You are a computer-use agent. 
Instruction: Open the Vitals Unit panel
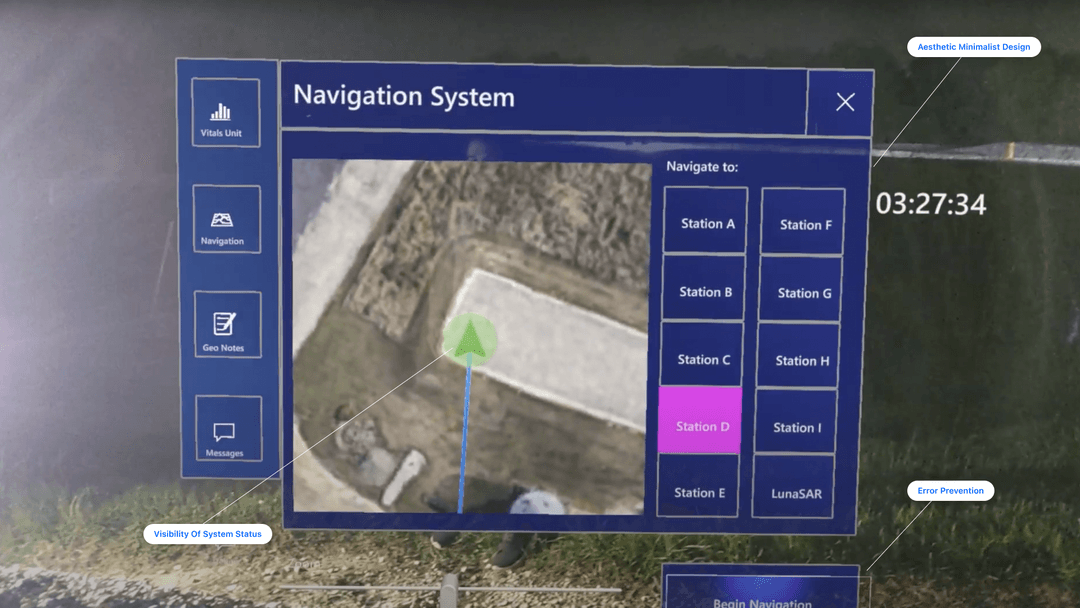pyautogui.click(x=226, y=112)
